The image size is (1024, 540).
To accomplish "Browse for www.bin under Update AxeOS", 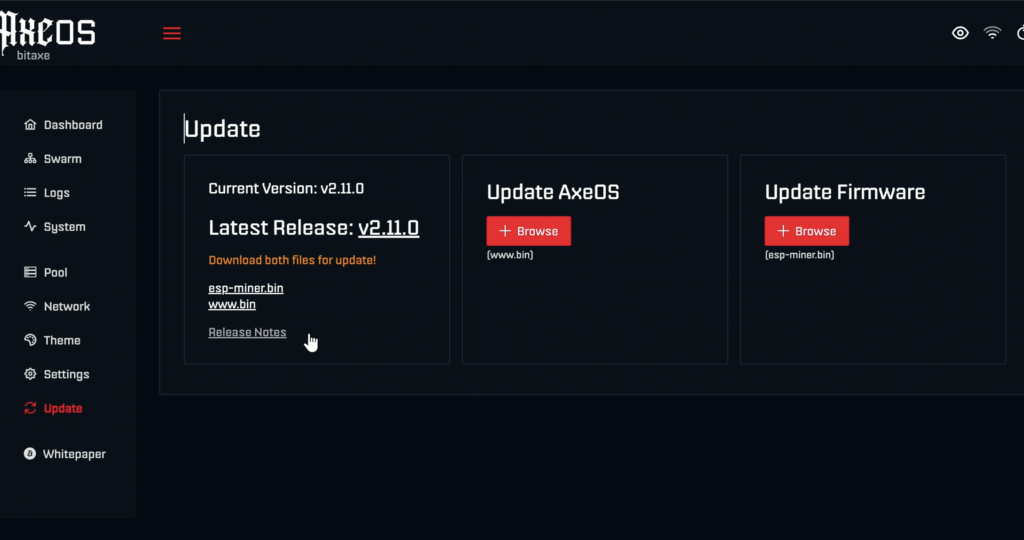I will (x=528, y=231).
